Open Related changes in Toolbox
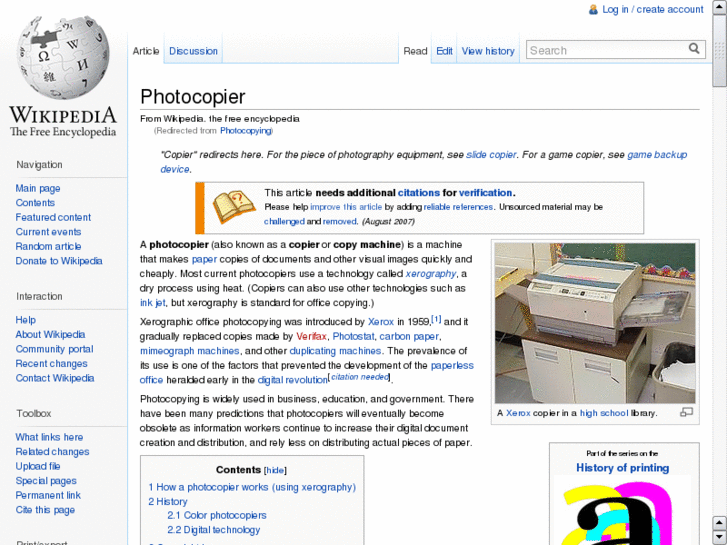Screen dimensions: 727x545 pos(52,452)
